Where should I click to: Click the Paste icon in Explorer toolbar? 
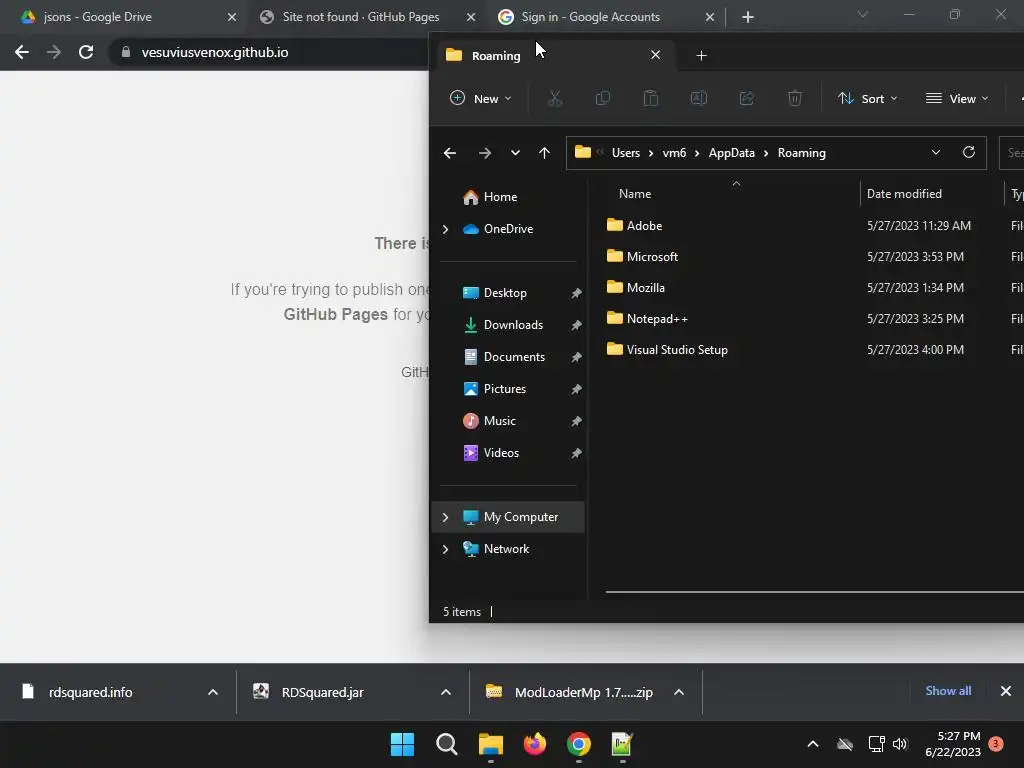point(650,99)
